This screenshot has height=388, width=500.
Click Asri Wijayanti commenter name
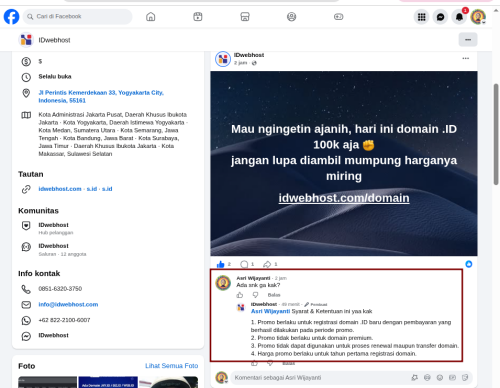[x=253, y=278]
